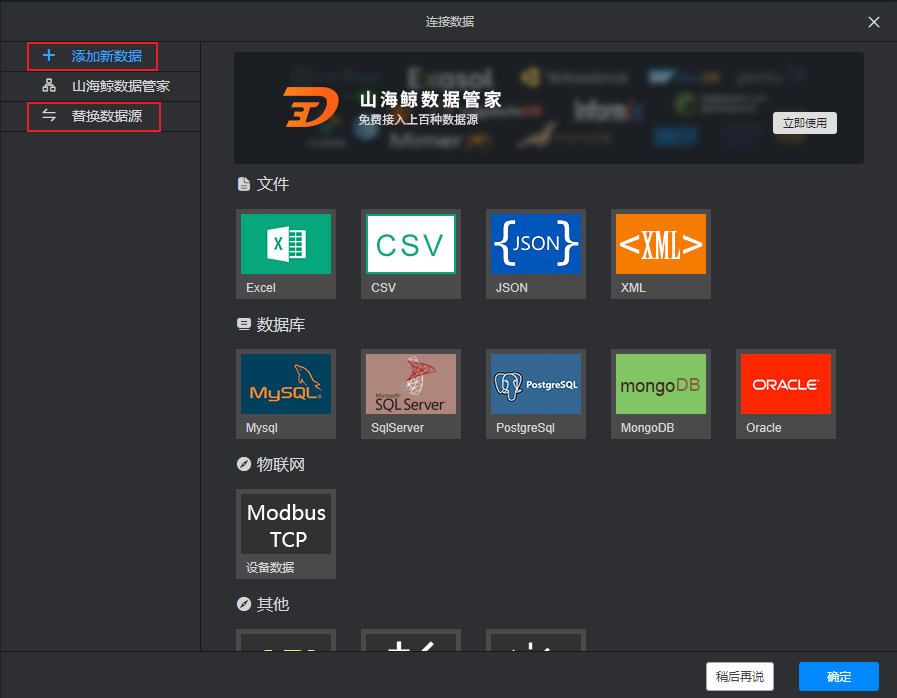Open the 添加新数据 tab
Viewport: 897px width, 698px height.
tap(101, 56)
